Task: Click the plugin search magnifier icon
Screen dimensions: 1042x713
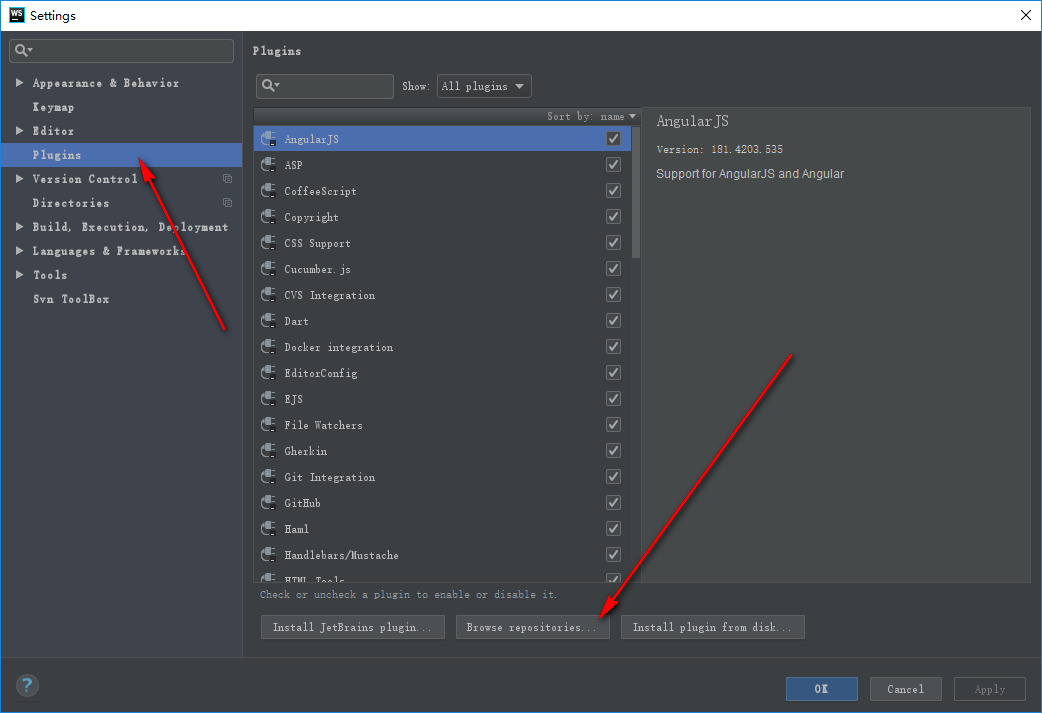Action: click(270, 86)
